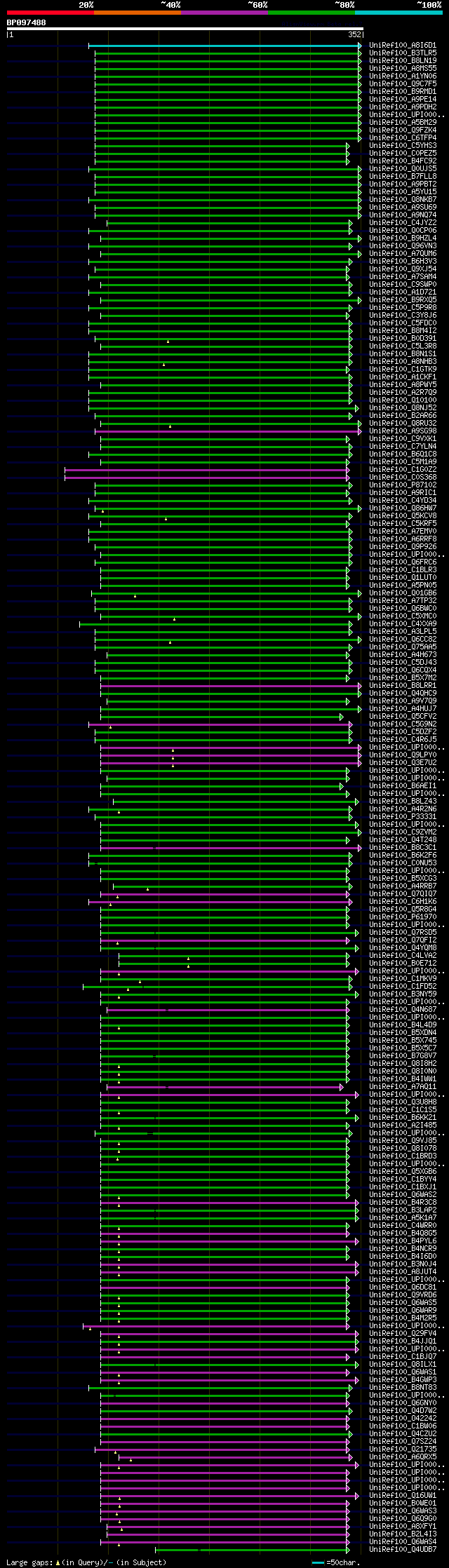This screenshot has height=1568, width=449.
Task: Open hit label UniRef100_Q10100
Action: point(403,400)
